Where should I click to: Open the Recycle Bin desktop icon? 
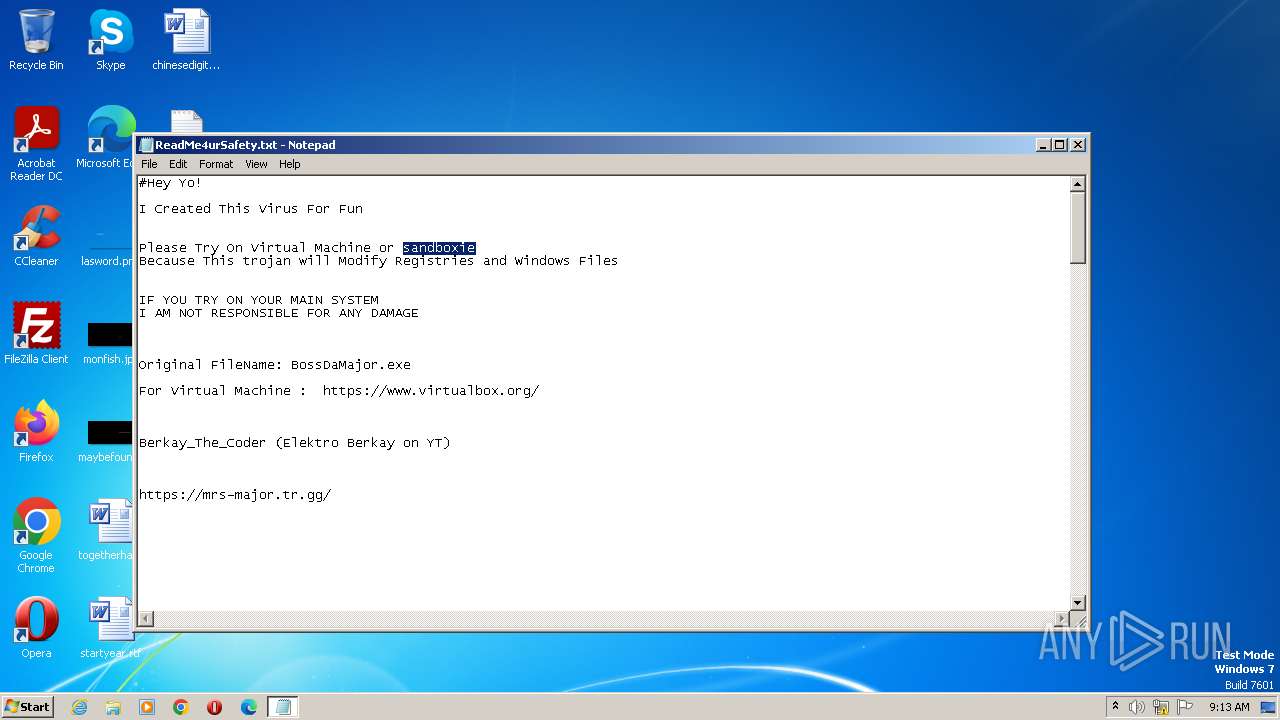36,40
